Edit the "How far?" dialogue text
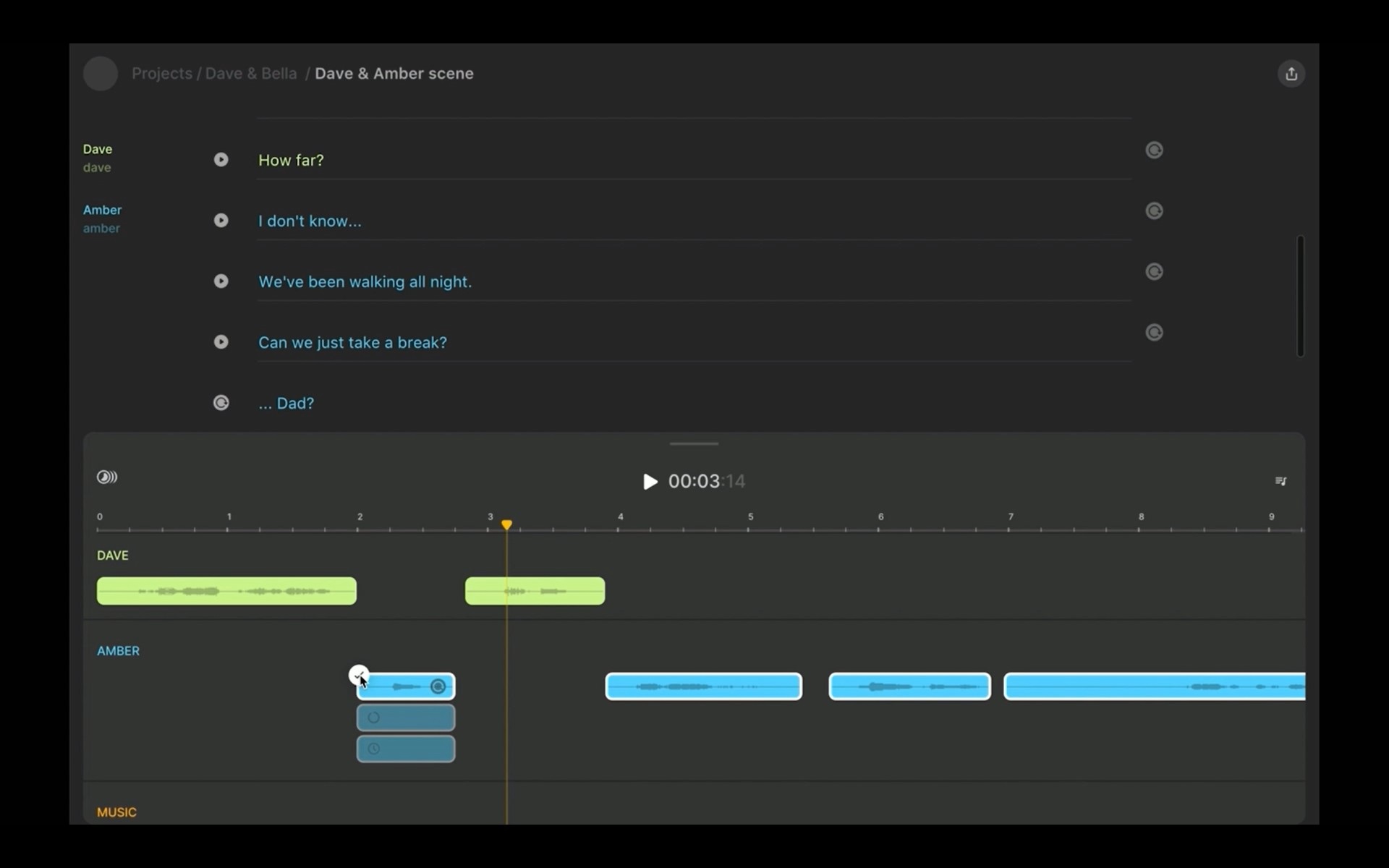The image size is (1389, 868). [291, 160]
